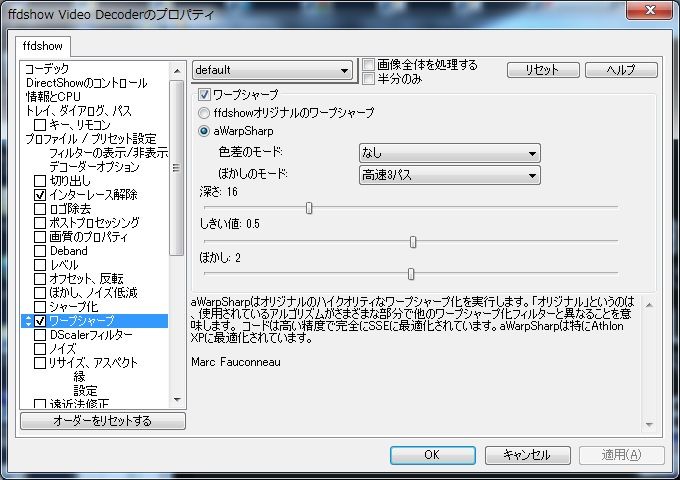Click the ぼかし slider handle

pyautogui.click(x=411, y=274)
